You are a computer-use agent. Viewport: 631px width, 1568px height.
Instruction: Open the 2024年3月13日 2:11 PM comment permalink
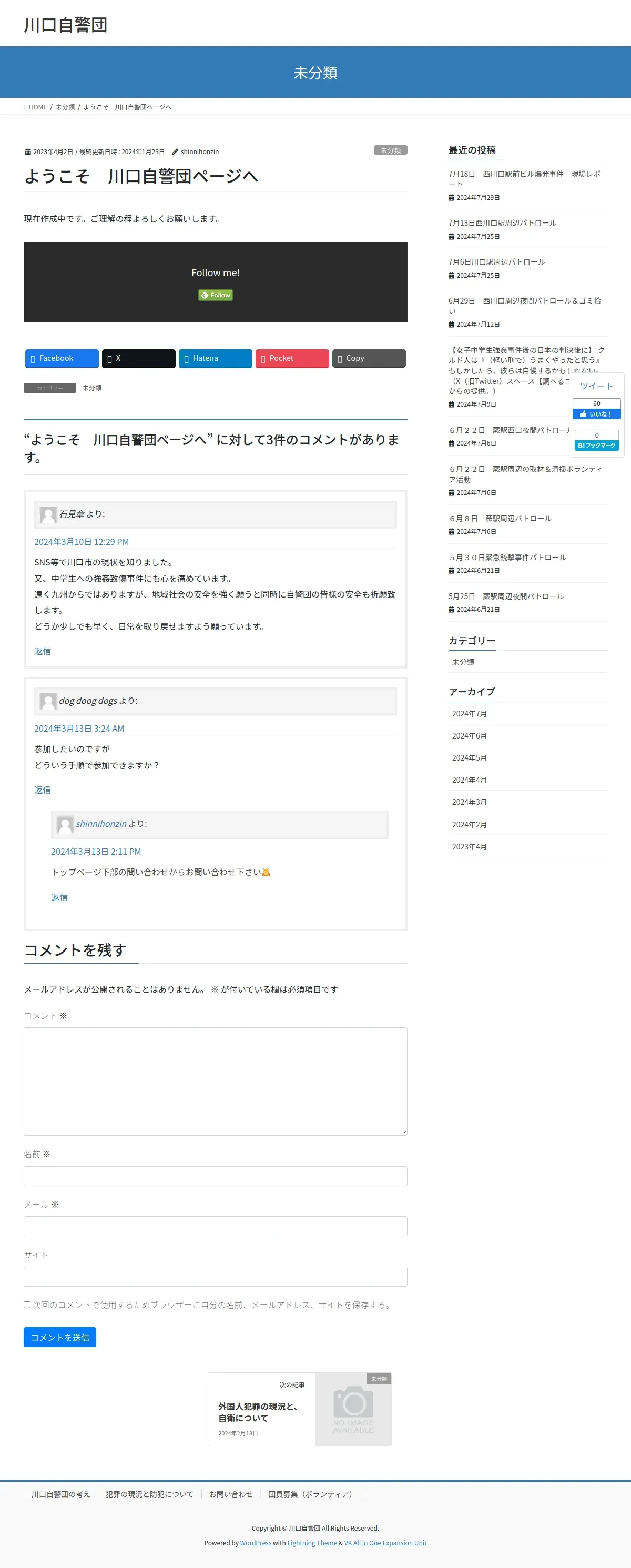96,852
